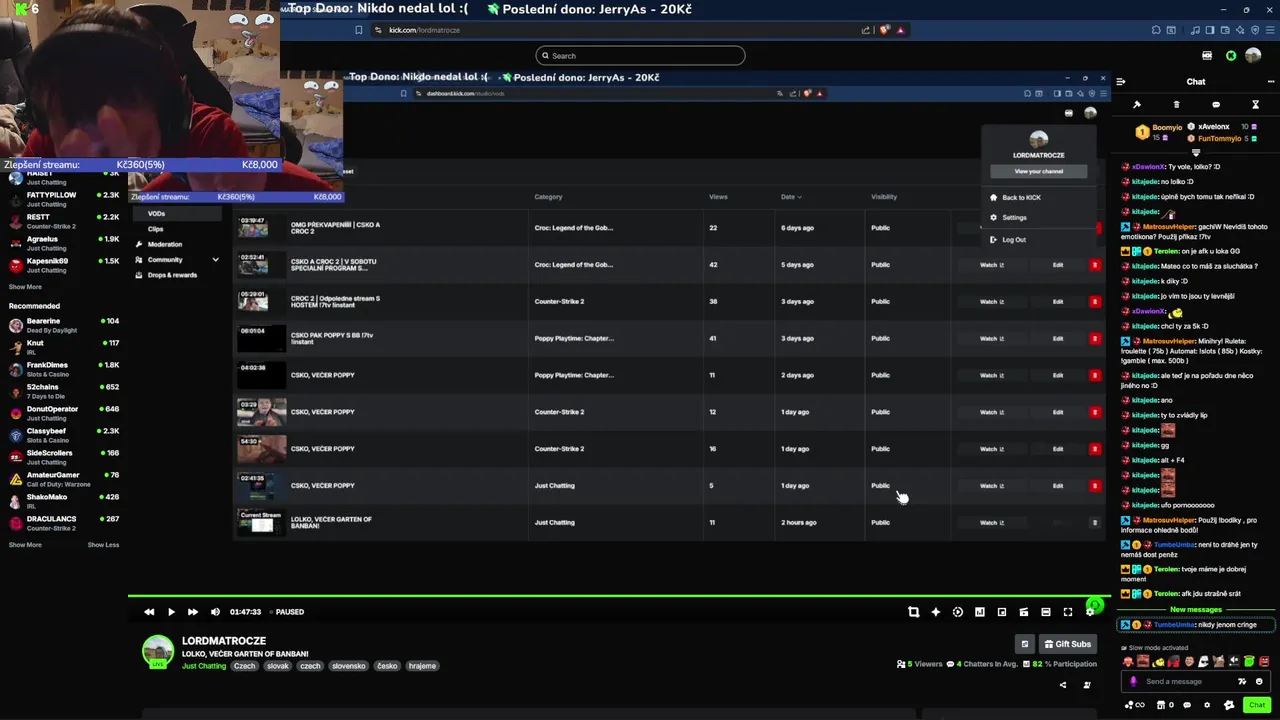Open the emoji picker smiley in message box
1280x720 pixels.
tap(1259, 681)
